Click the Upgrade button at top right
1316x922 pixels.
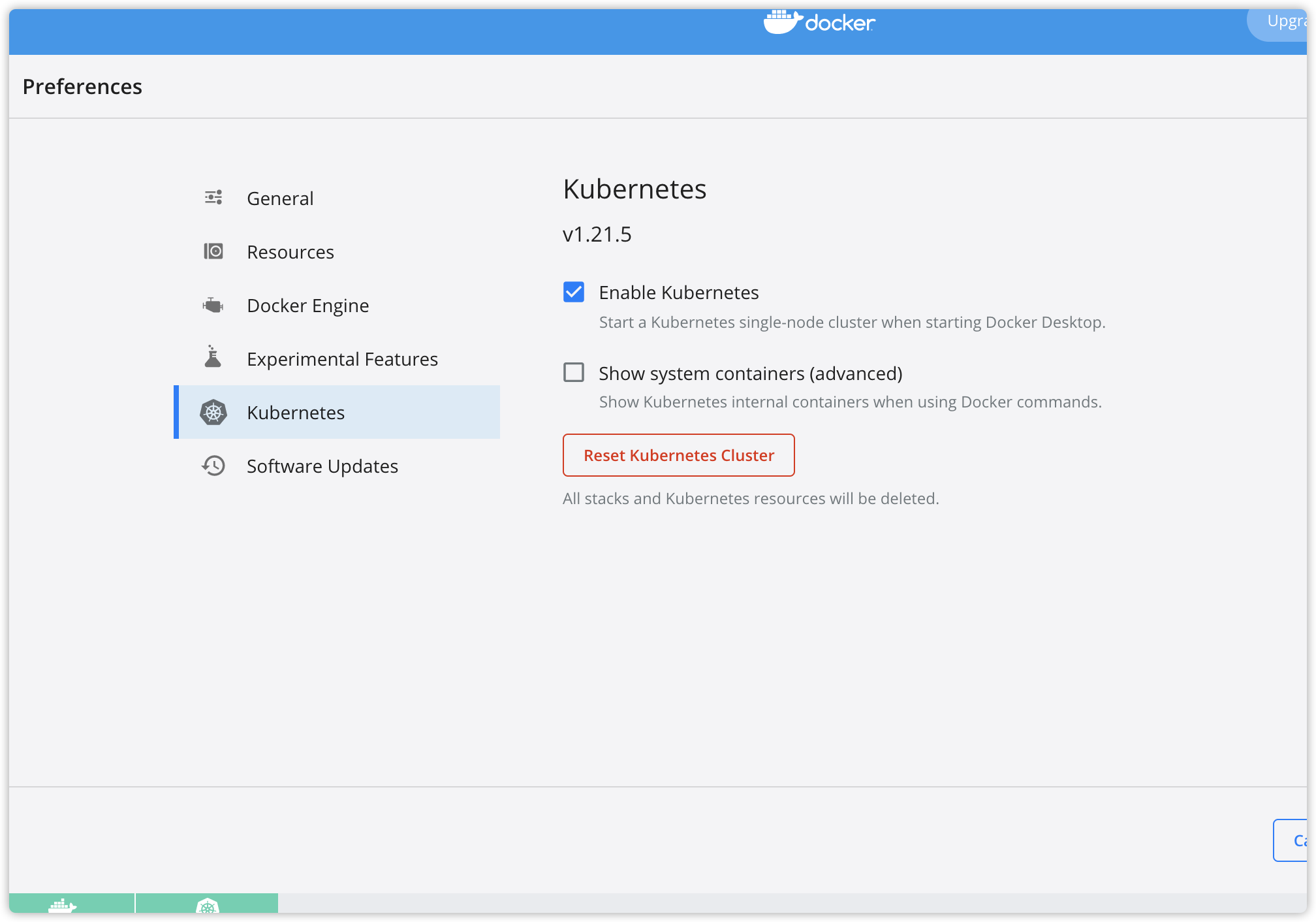pyautogui.click(x=1283, y=22)
